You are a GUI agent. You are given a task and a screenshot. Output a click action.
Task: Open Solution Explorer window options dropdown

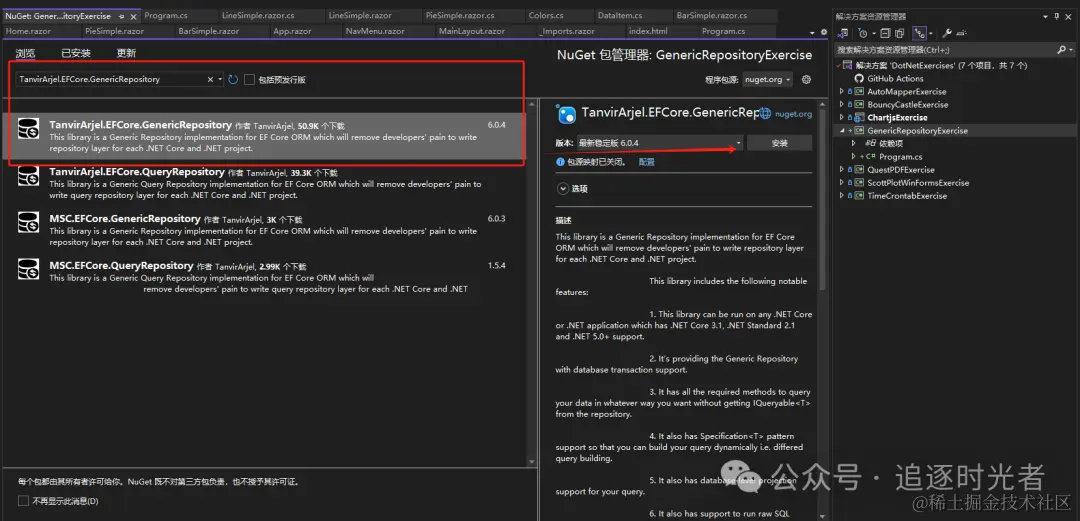point(1046,16)
